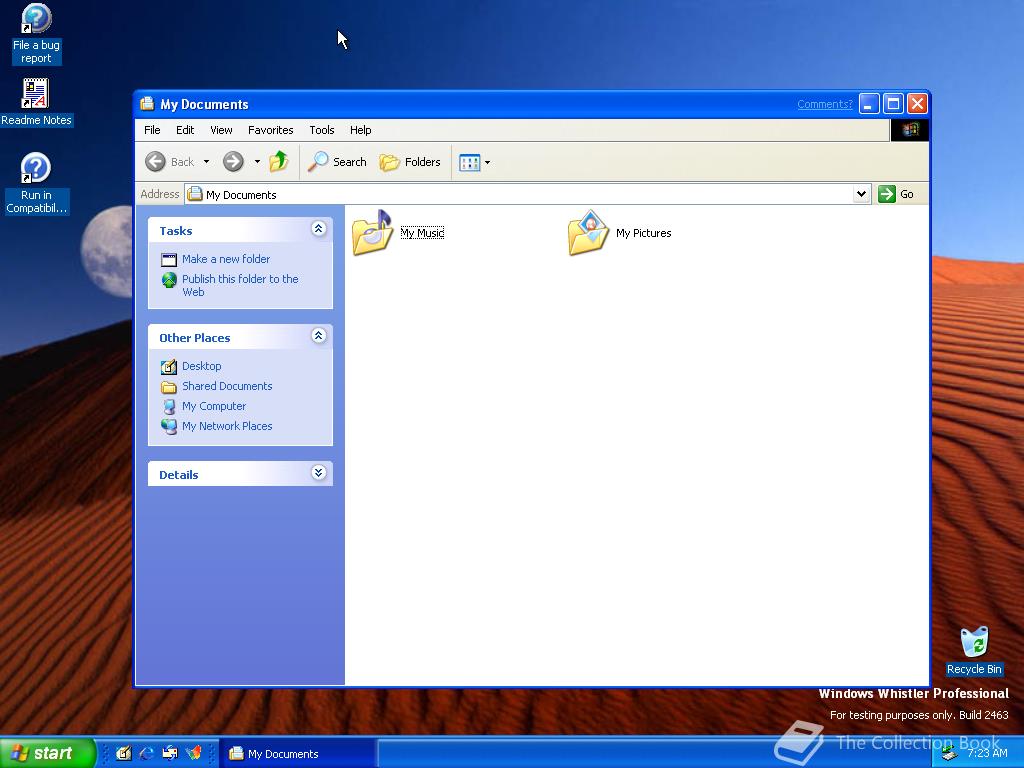Click the Shared Documents folder icon
Image resolution: width=1024 pixels, height=768 pixels.
pos(168,387)
